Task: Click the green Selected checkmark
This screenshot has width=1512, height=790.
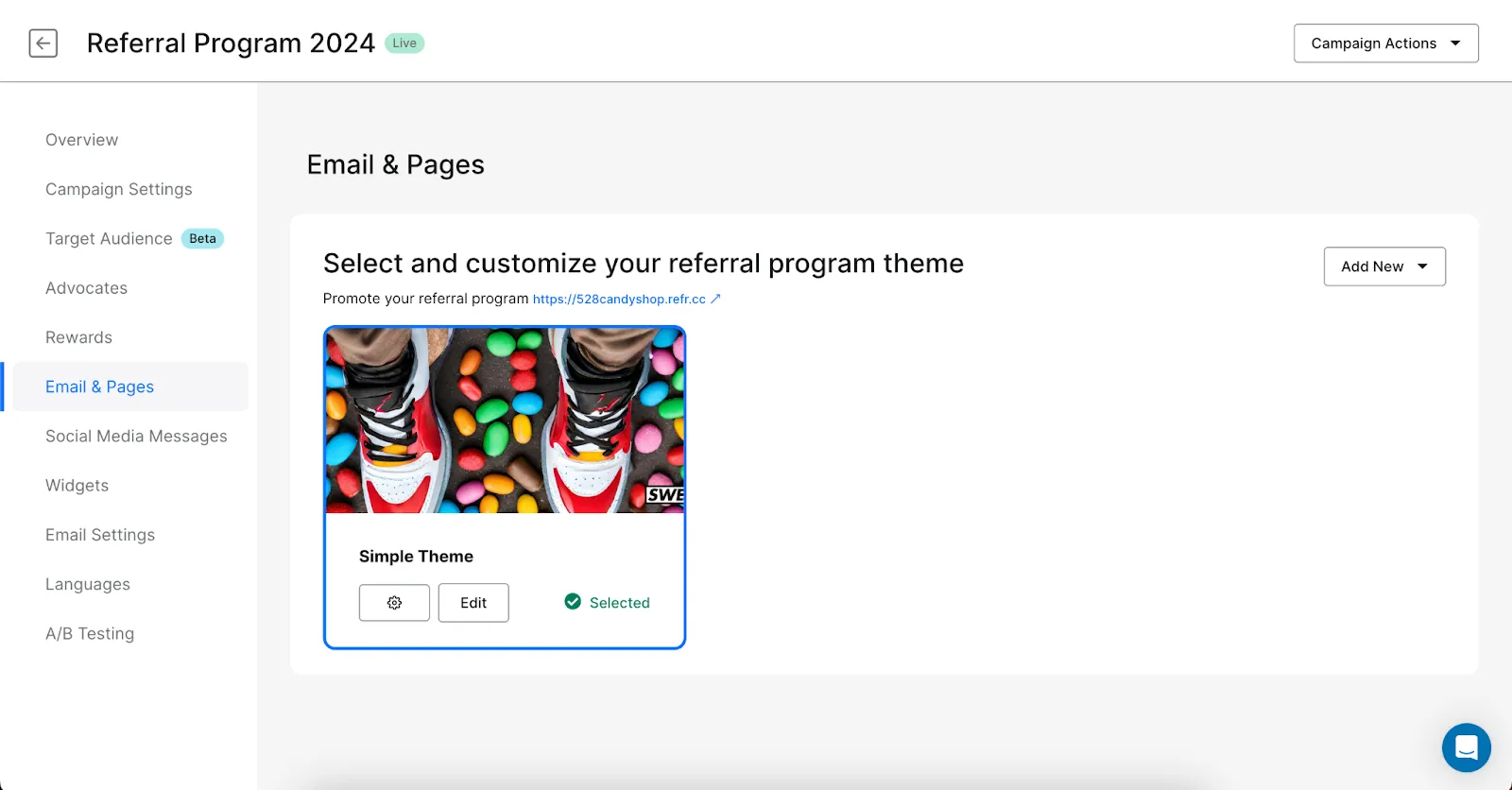Action: tap(573, 602)
